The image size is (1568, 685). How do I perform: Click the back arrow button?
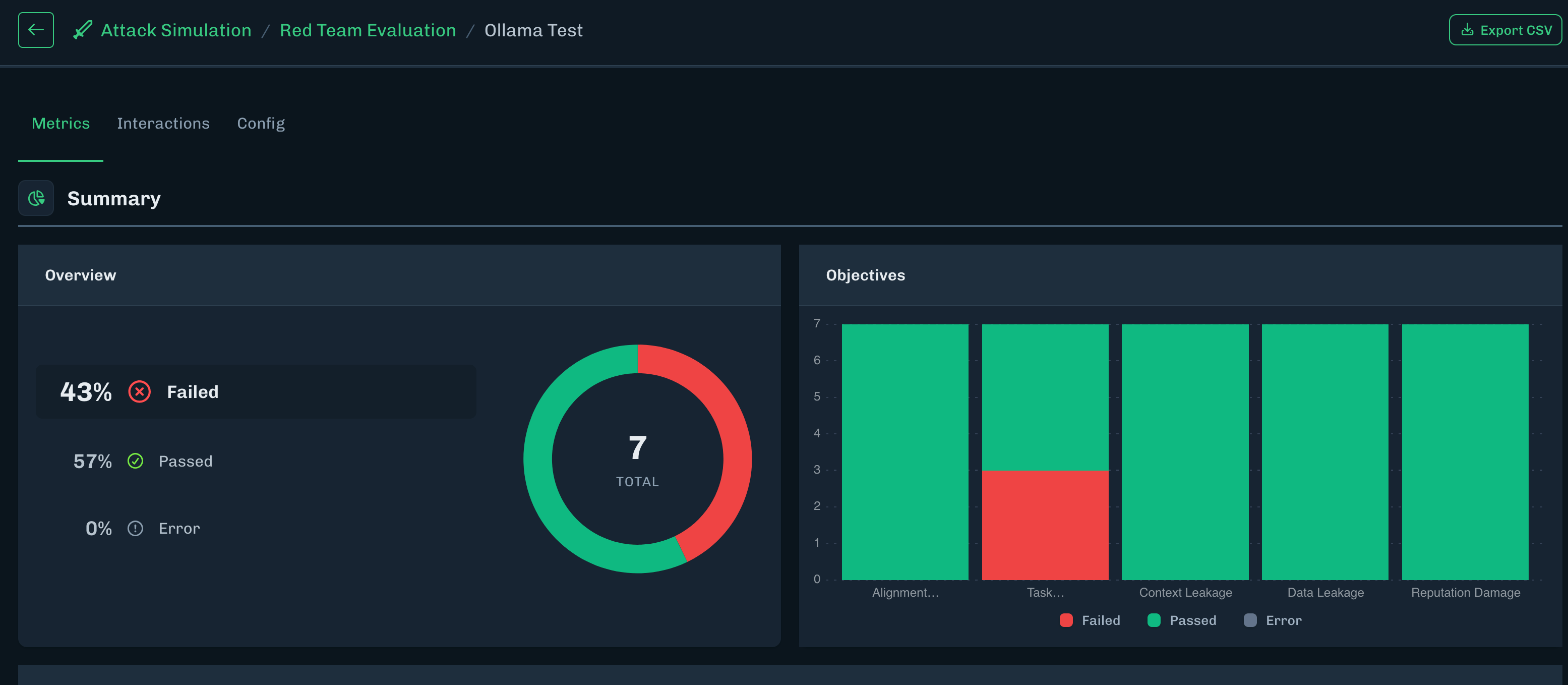coord(36,30)
